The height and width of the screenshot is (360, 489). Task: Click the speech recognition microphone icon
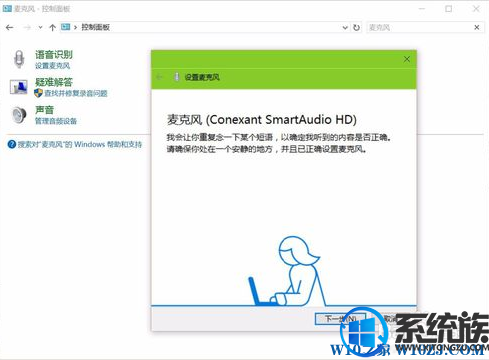pos(19,59)
